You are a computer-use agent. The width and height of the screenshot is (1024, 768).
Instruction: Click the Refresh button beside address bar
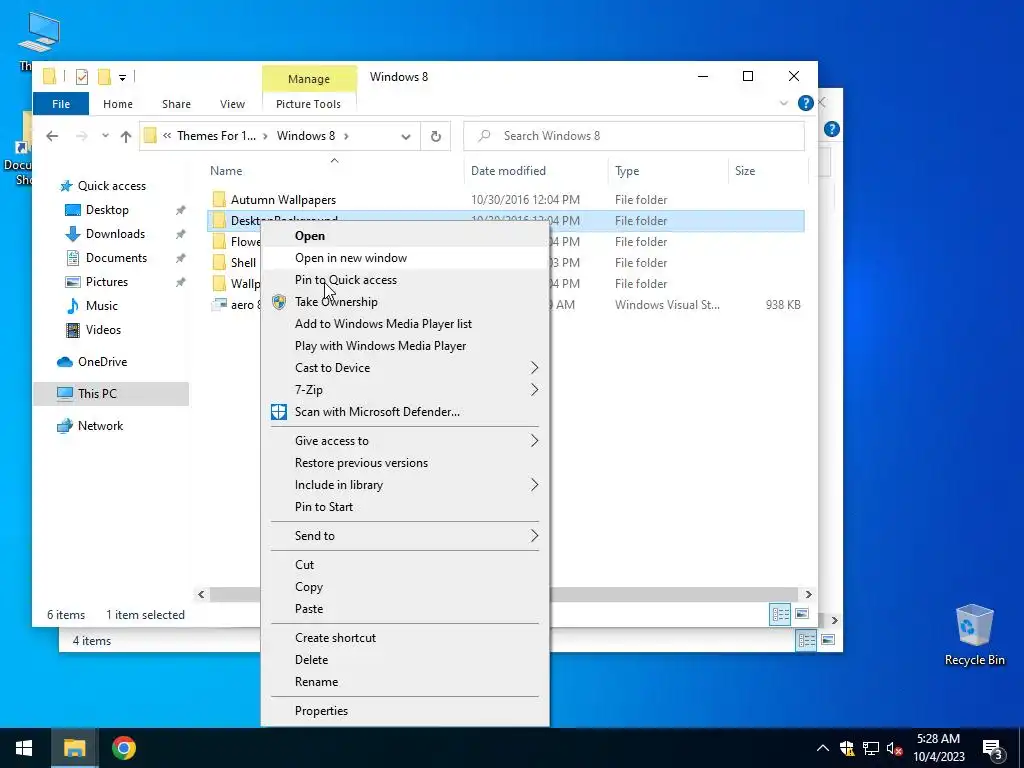[436, 136]
